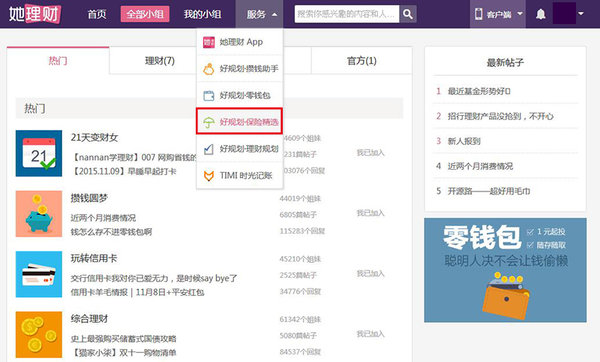
Task: Open the notifications bell
Action: 540,14
